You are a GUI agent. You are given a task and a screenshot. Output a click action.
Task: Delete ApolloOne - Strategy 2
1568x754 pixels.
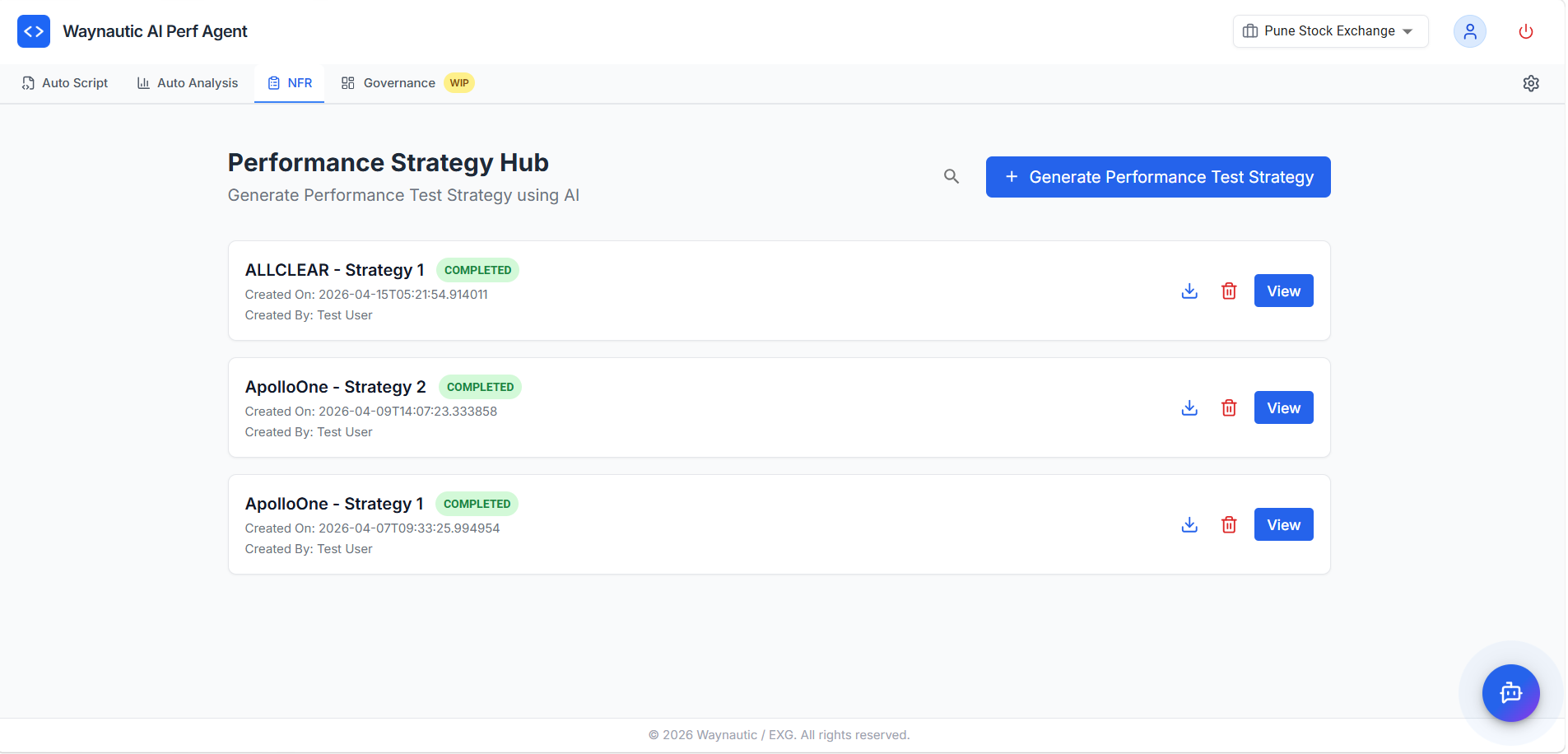[x=1229, y=407]
